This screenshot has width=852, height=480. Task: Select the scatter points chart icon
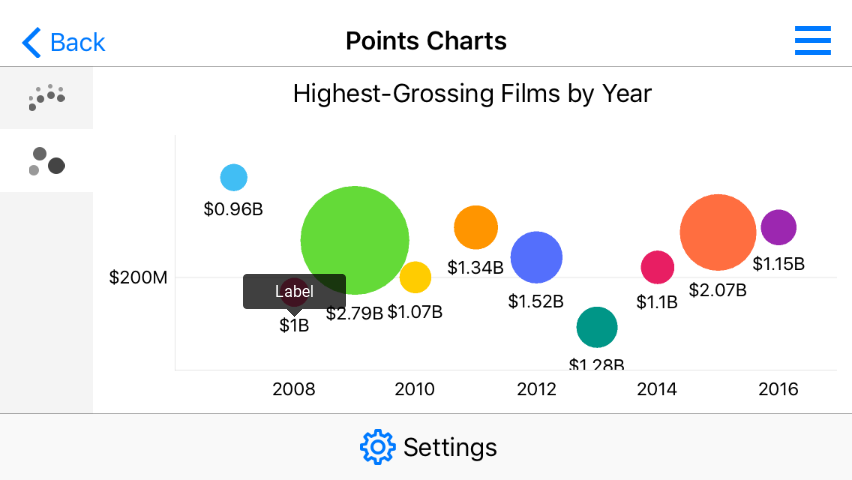(x=46, y=98)
